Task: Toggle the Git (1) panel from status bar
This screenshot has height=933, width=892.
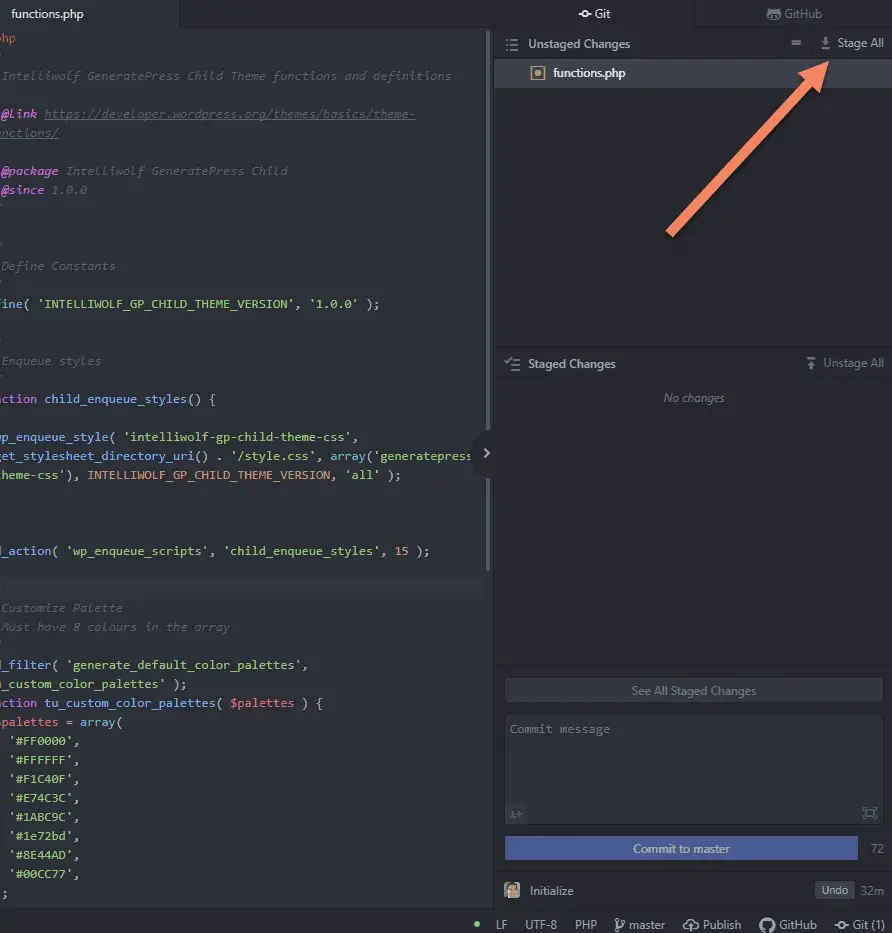Action: point(859,925)
